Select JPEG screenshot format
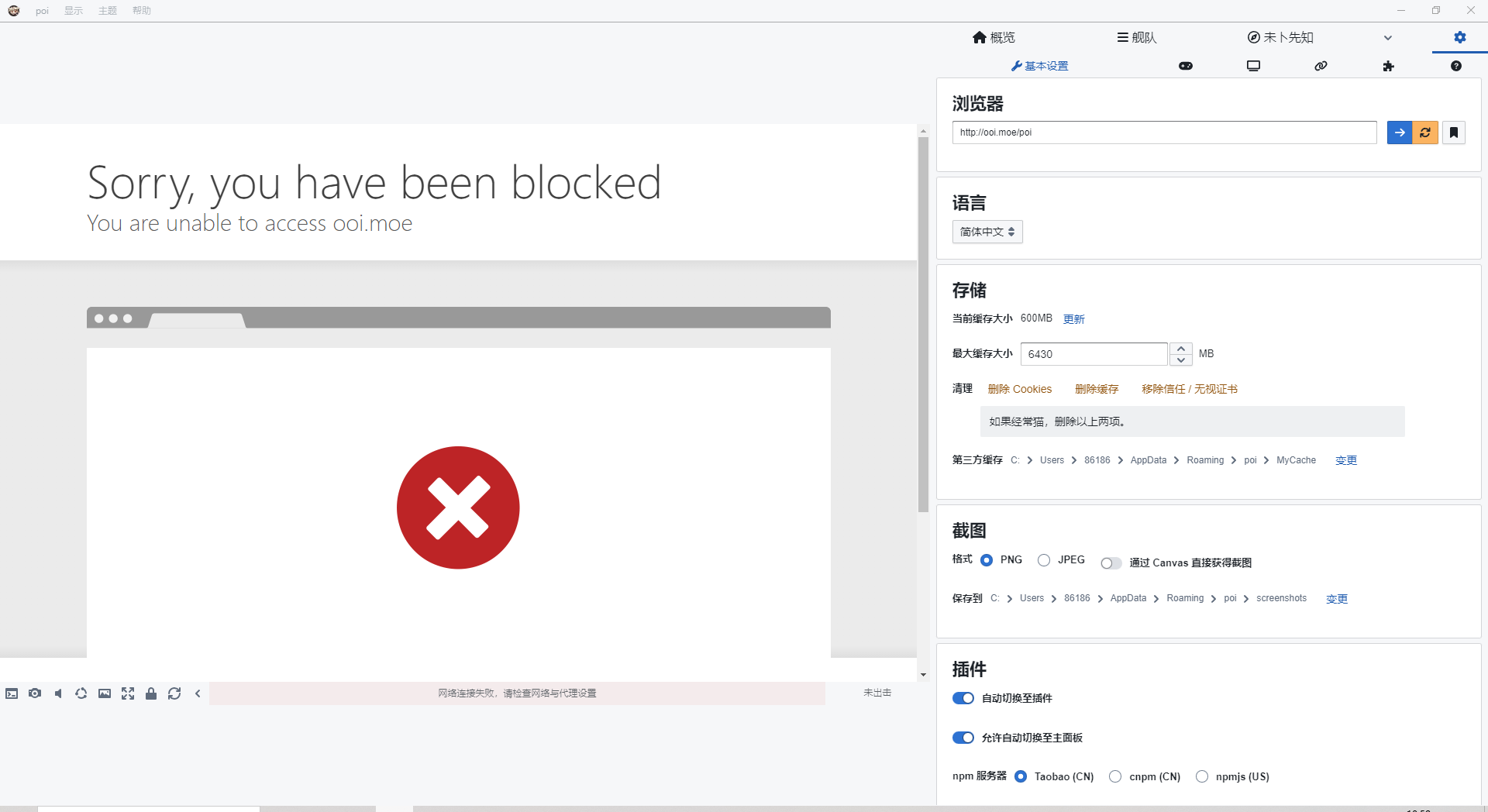This screenshot has height=812, width=1488. 1044,560
